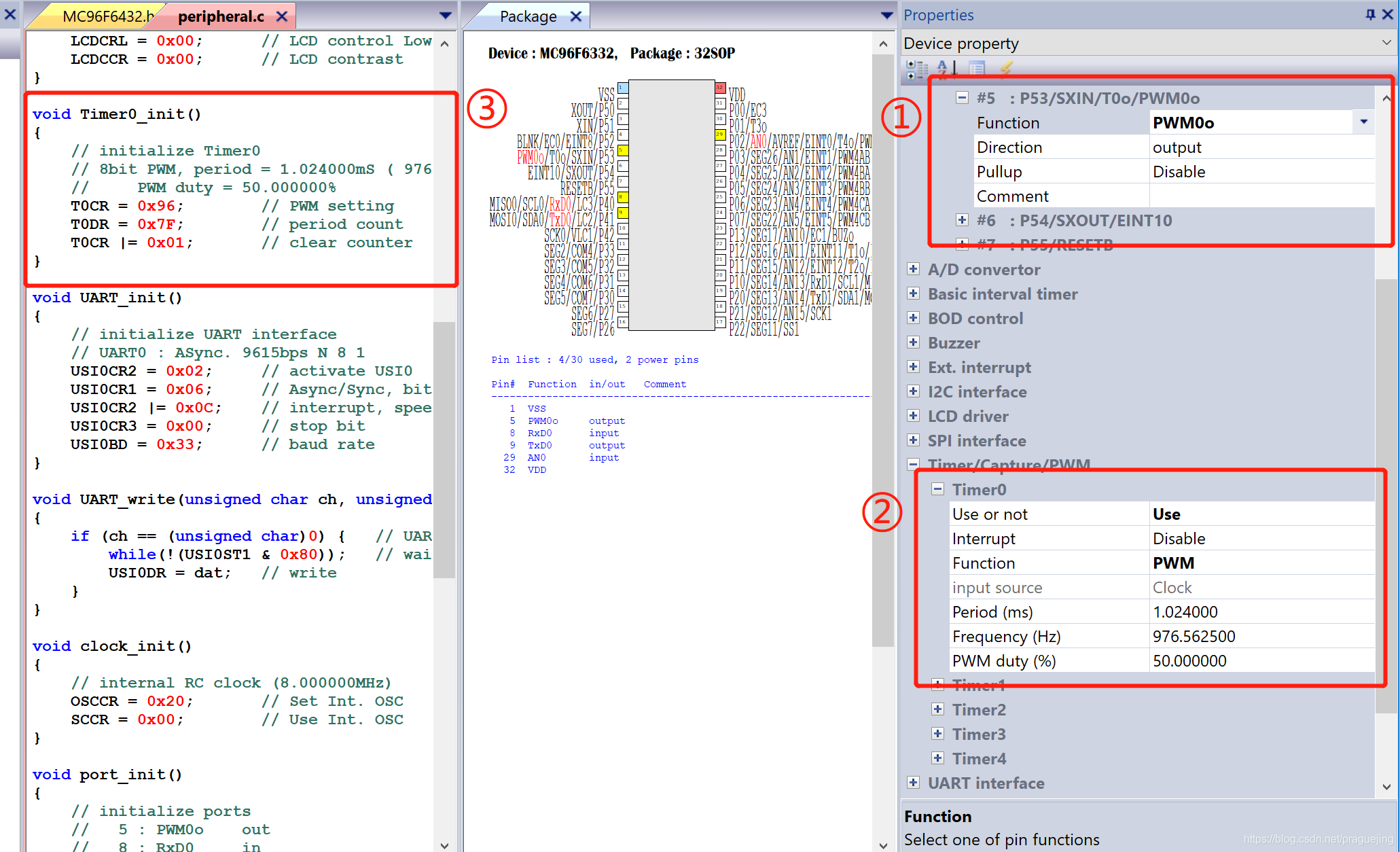Image resolution: width=1400 pixels, height=852 pixels.
Task: Select the Package tab
Action: [528, 16]
